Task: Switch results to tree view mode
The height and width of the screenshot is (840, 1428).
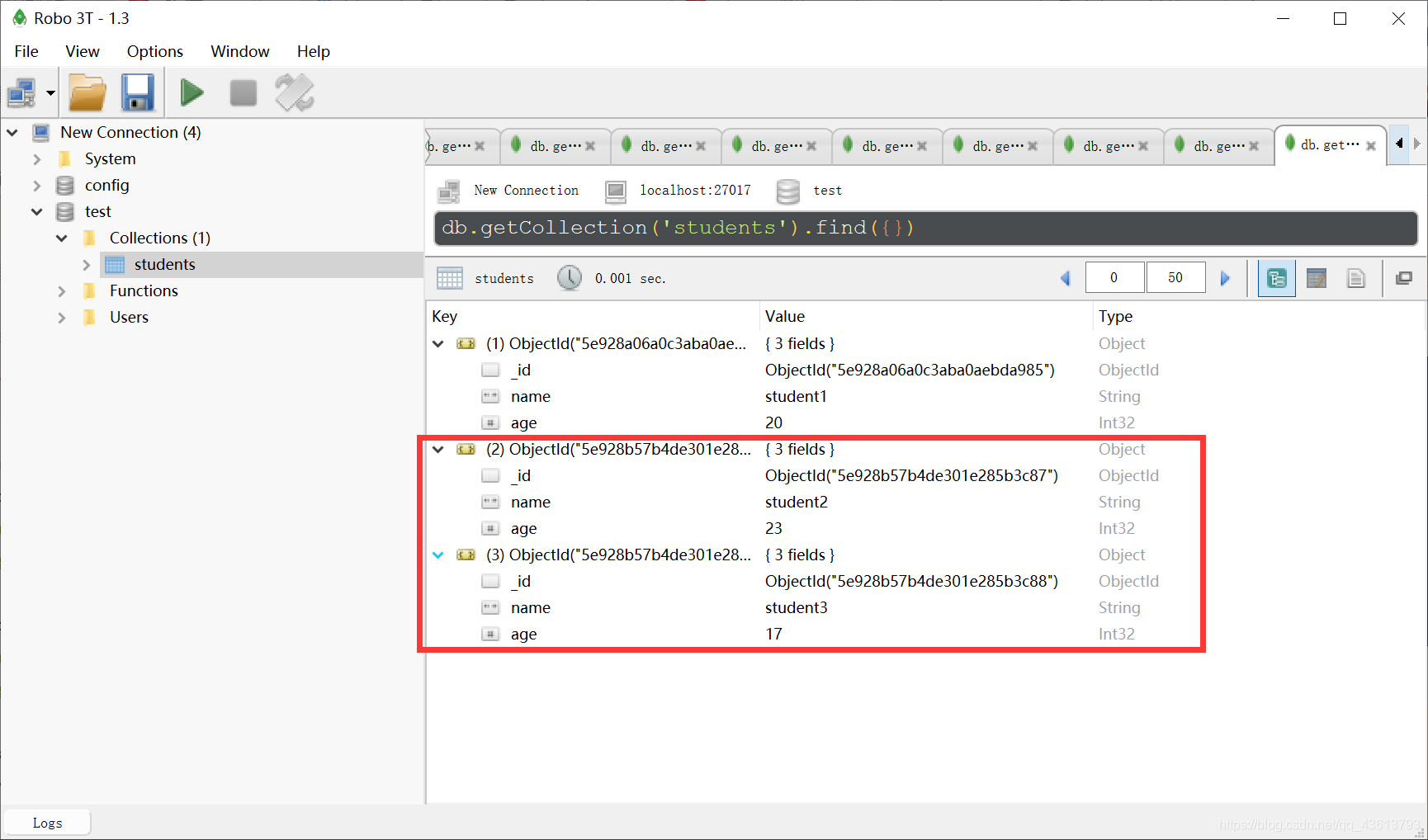Action: pyautogui.click(x=1276, y=278)
